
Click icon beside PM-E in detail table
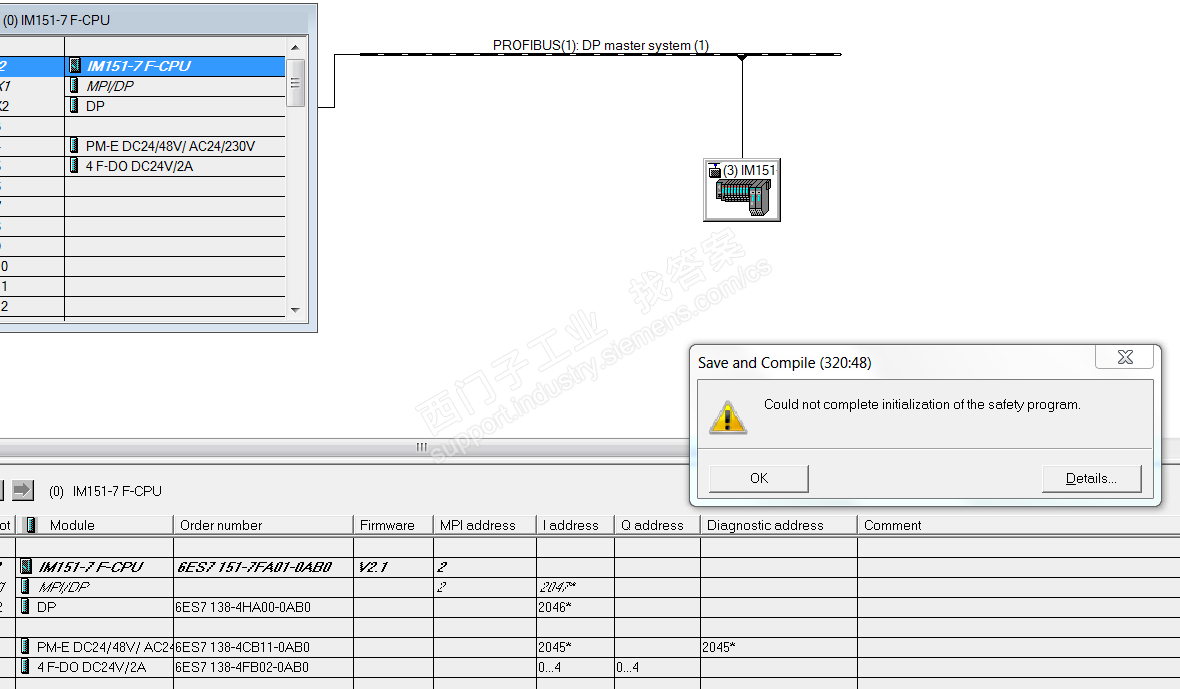(26, 646)
